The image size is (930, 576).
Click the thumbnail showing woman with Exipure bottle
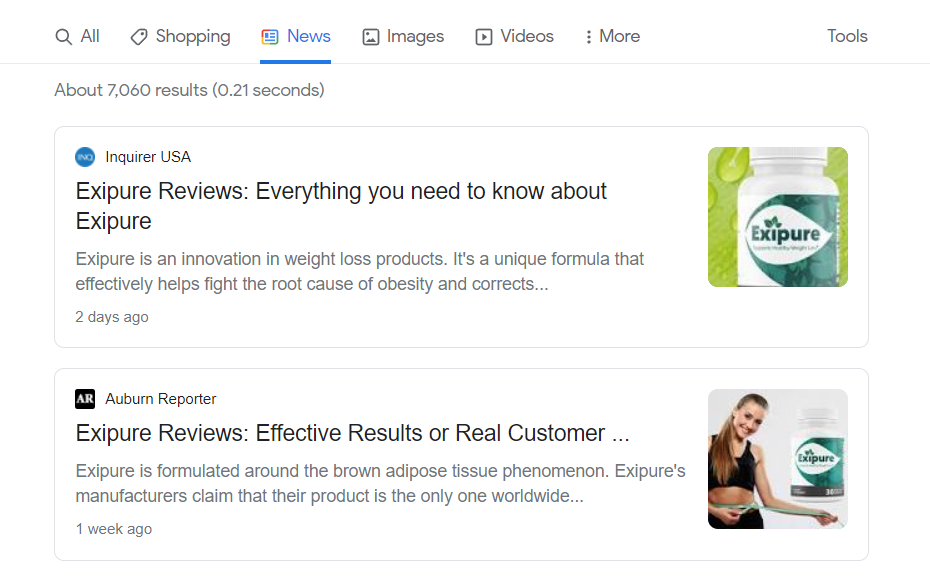[777, 458]
